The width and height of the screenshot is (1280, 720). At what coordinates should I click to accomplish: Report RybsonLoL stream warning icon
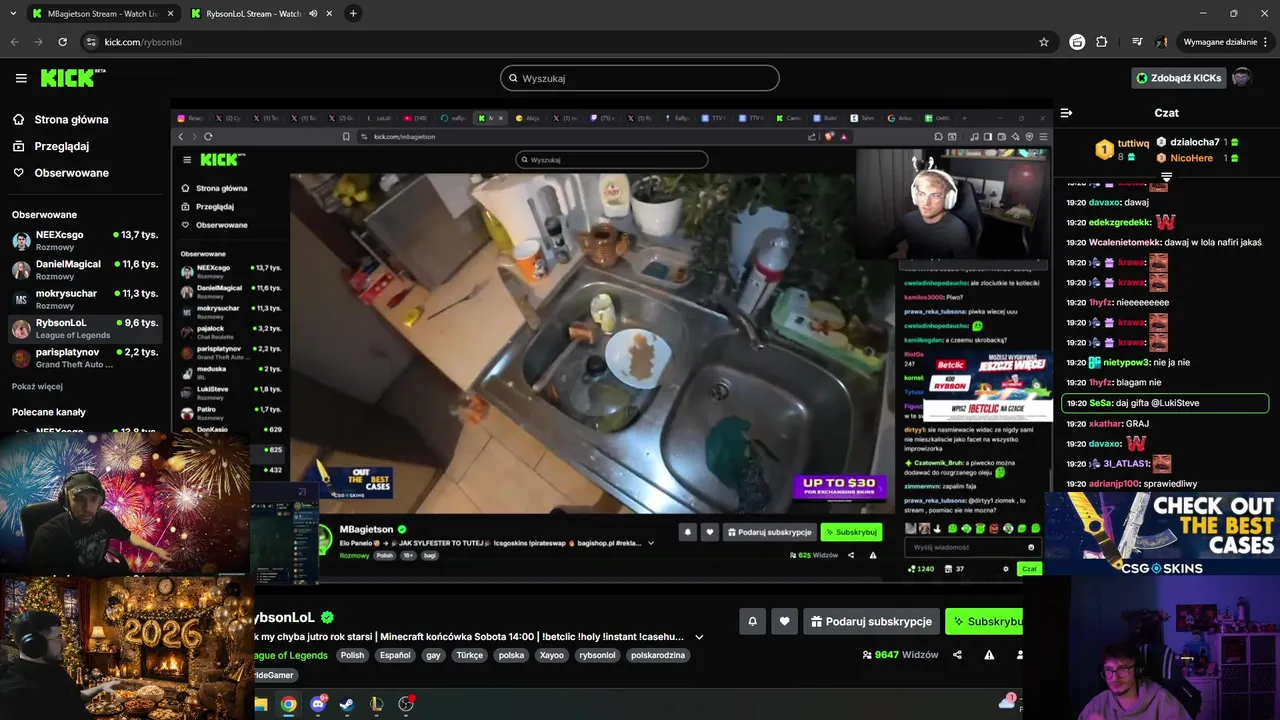(x=989, y=655)
